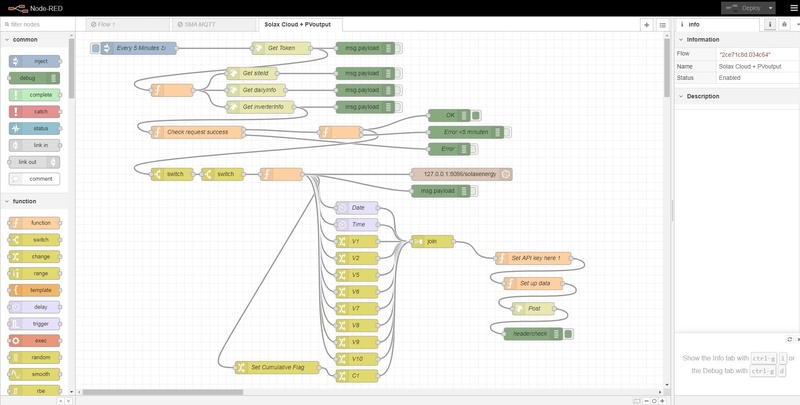Select the link in palette node

34,145
